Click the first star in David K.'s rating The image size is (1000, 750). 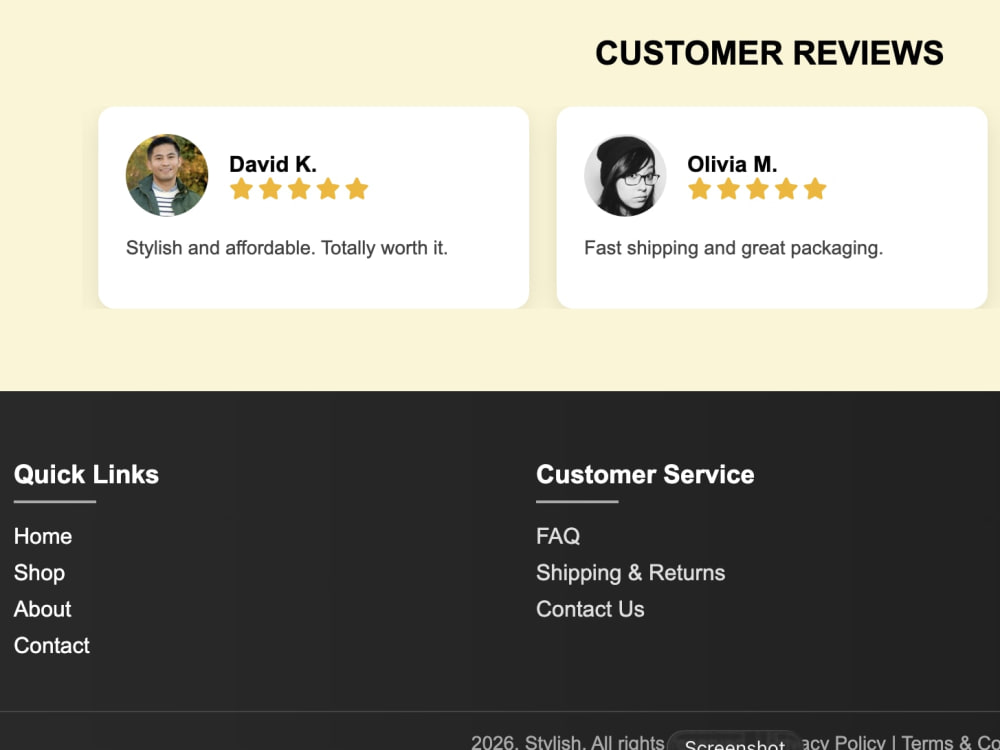click(x=241, y=189)
